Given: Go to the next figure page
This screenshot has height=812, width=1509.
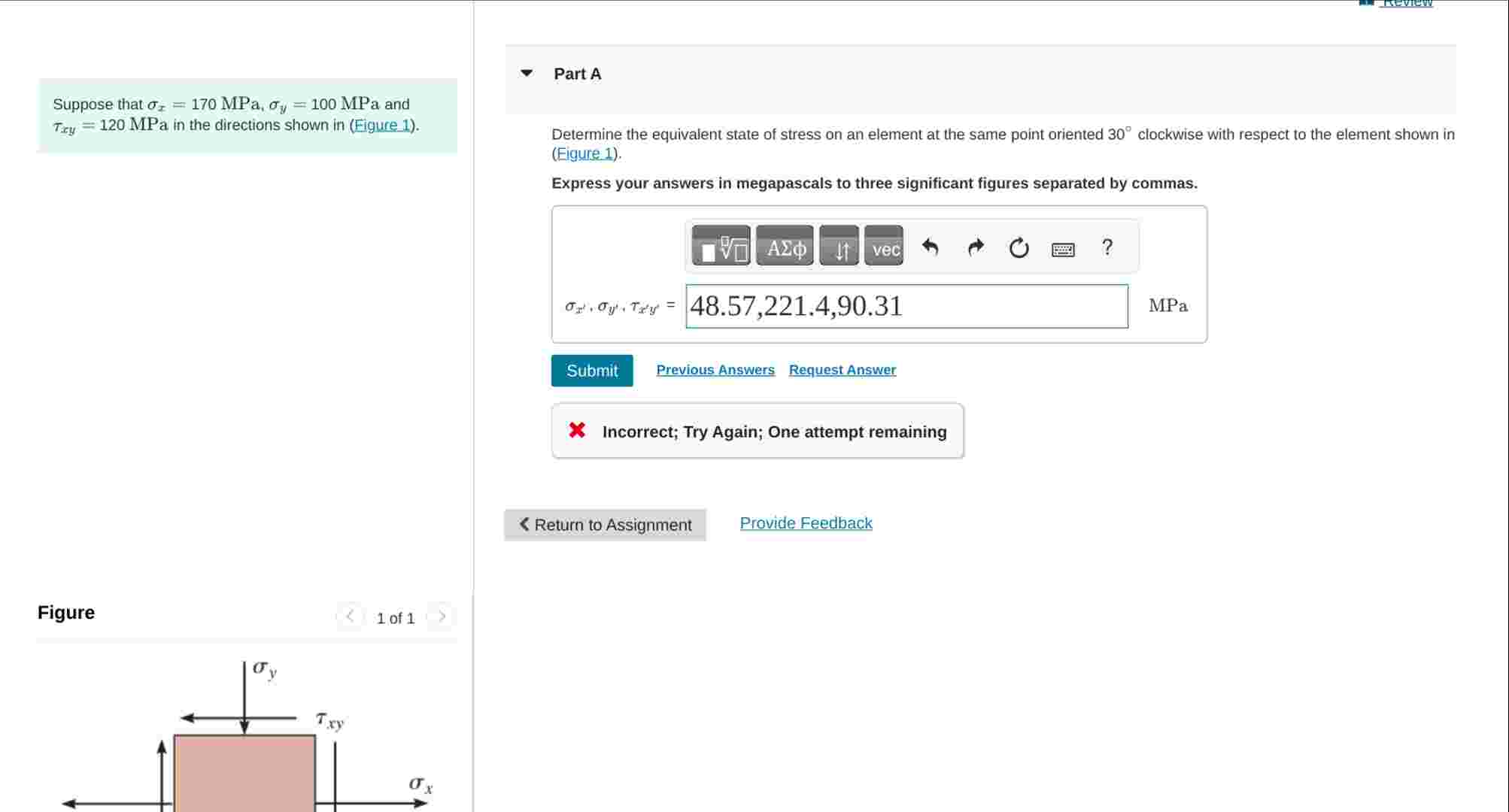Looking at the screenshot, I should [x=442, y=616].
